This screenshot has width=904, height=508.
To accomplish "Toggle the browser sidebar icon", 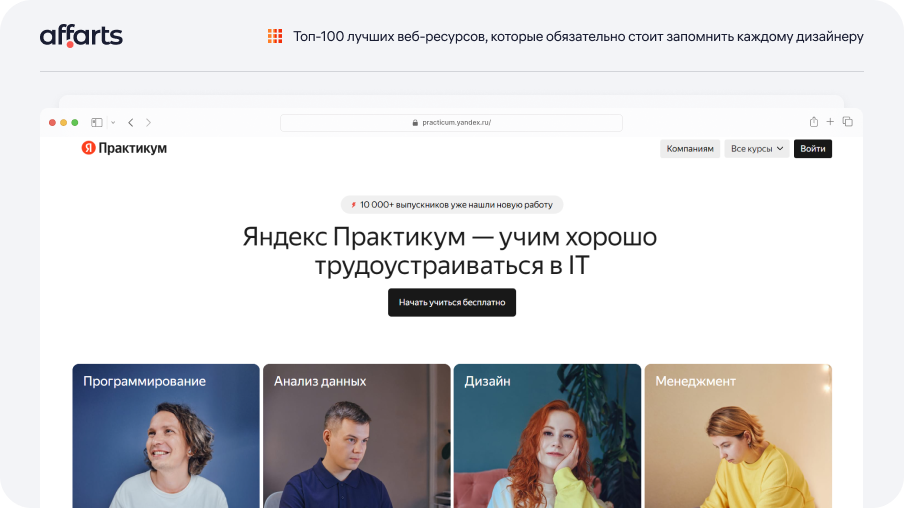I will pos(97,122).
